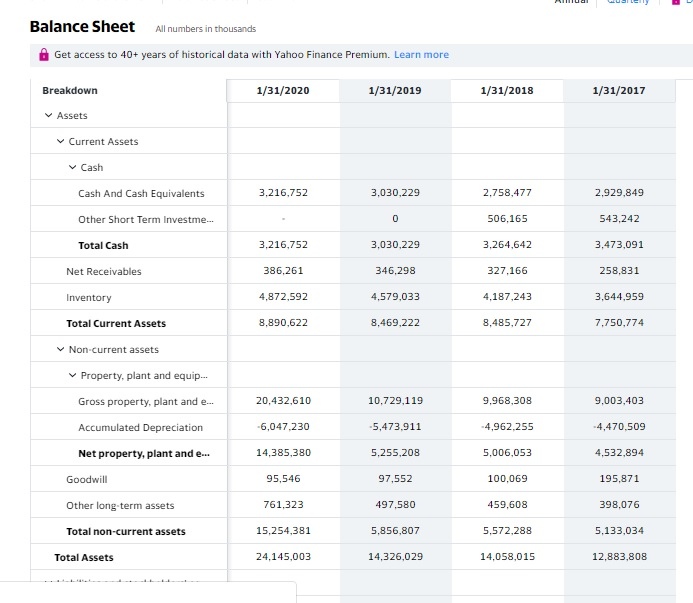Collapse the Cash subsection chevron
This screenshot has height=603, width=693.
point(72,168)
